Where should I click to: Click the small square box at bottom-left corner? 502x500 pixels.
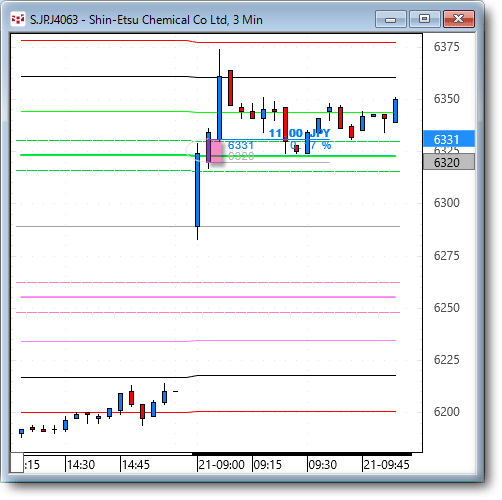17,462
